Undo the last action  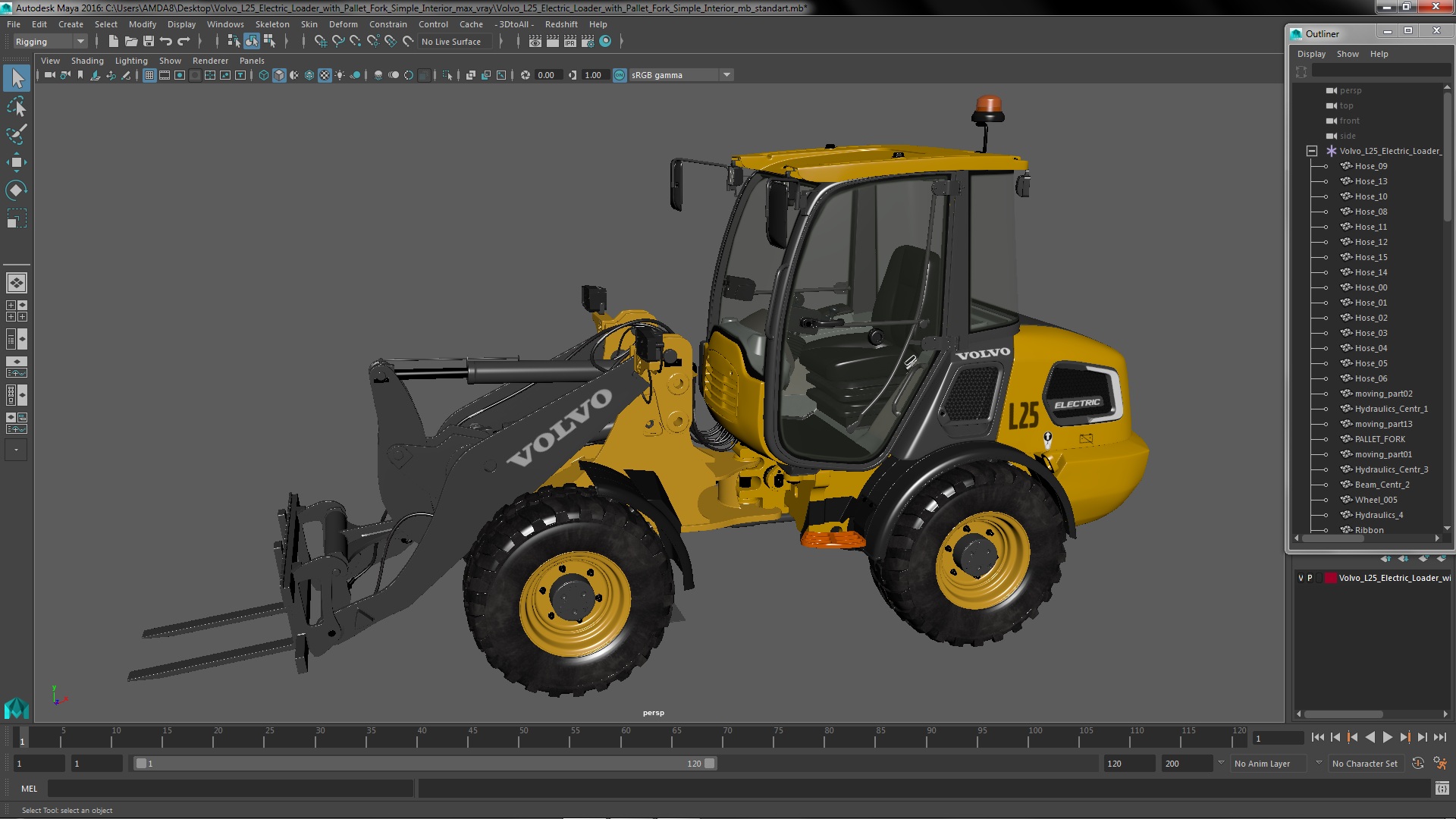[x=166, y=42]
